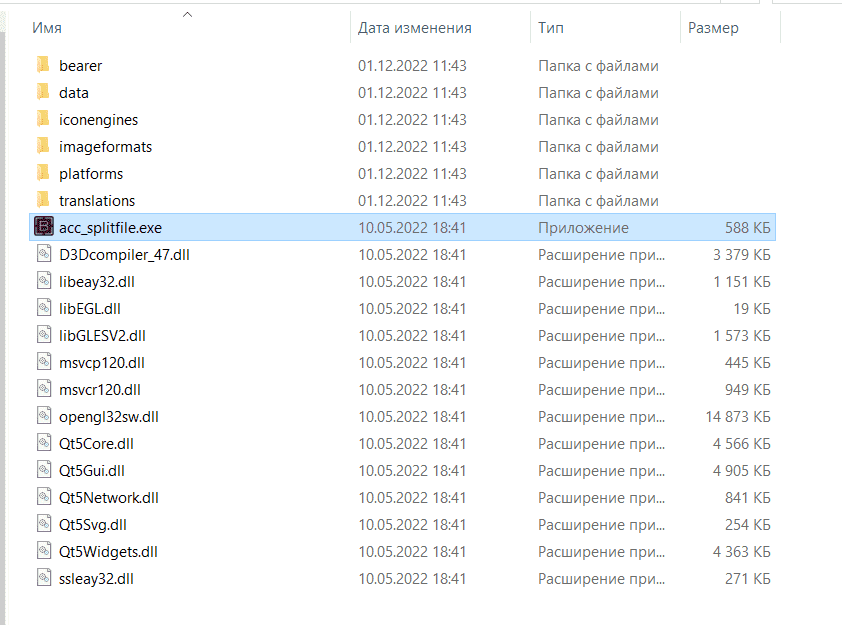Select the translations folder icon

pyautogui.click(x=43, y=199)
